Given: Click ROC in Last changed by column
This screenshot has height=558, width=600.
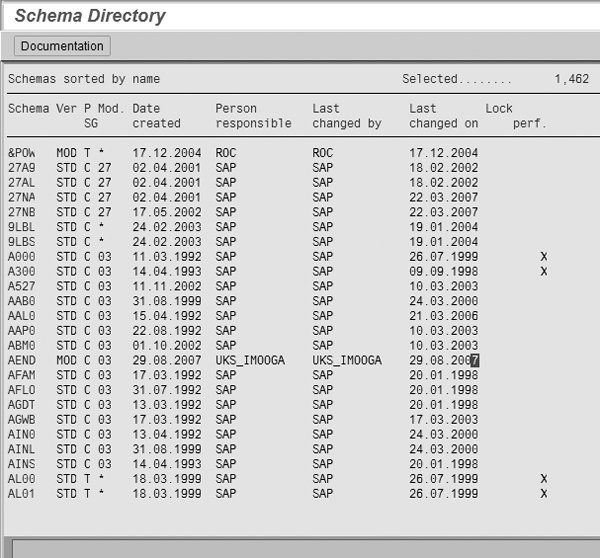Looking at the screenshot, I should (322, 154).
